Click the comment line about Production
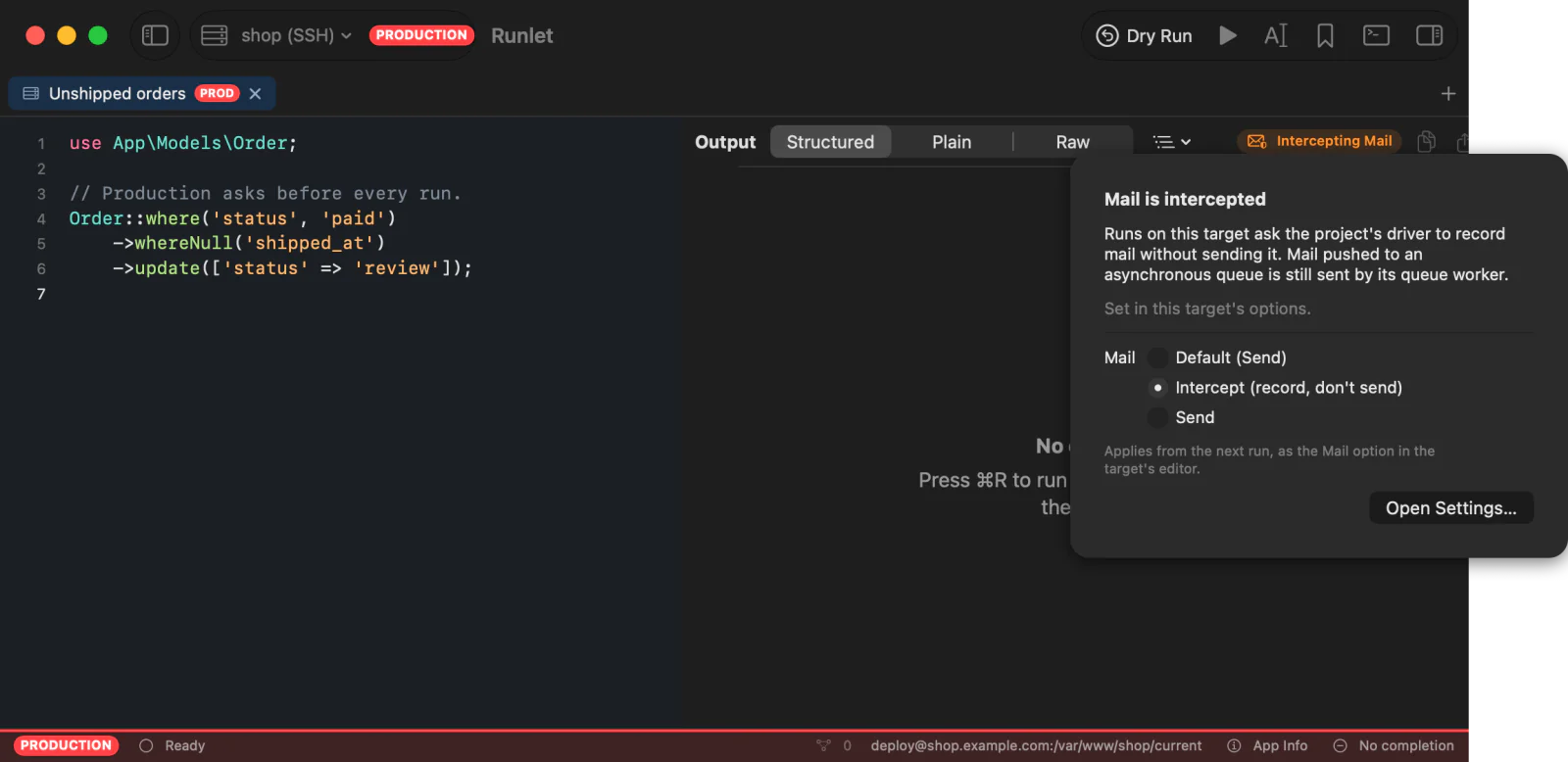1568x762 pixels. coord(265,193)
